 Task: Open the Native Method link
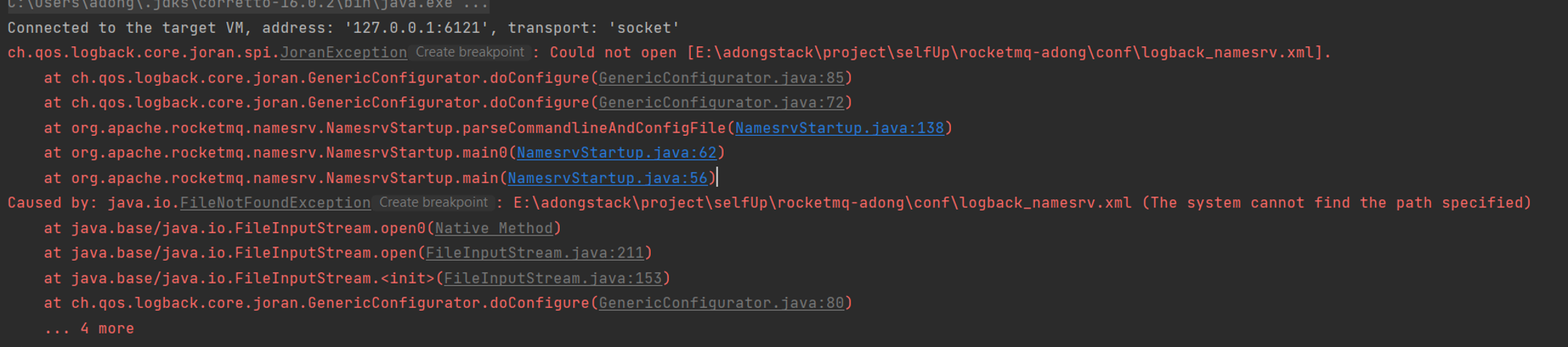click(494, 228)
